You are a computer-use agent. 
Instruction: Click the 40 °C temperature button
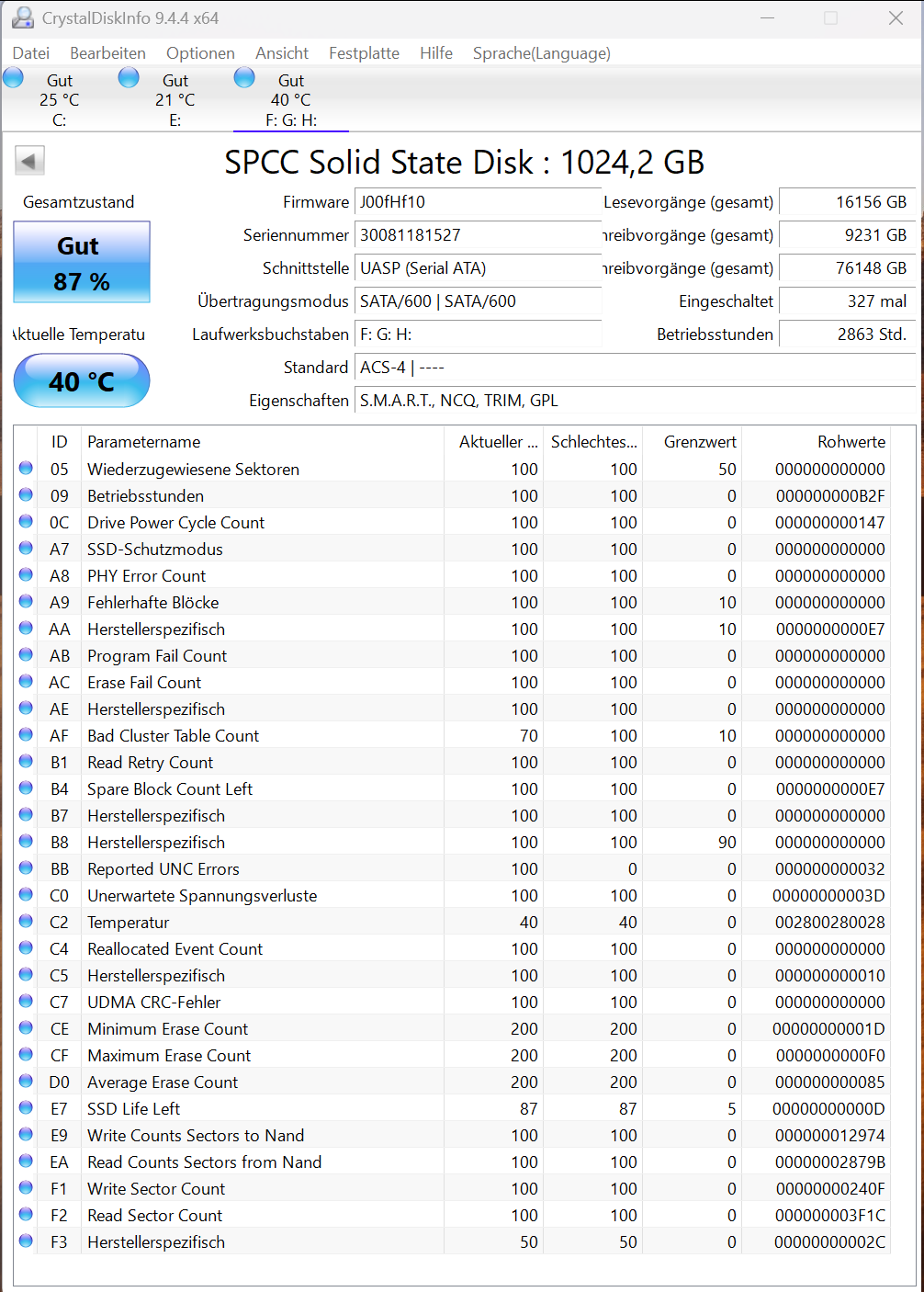tap(82, 380)
